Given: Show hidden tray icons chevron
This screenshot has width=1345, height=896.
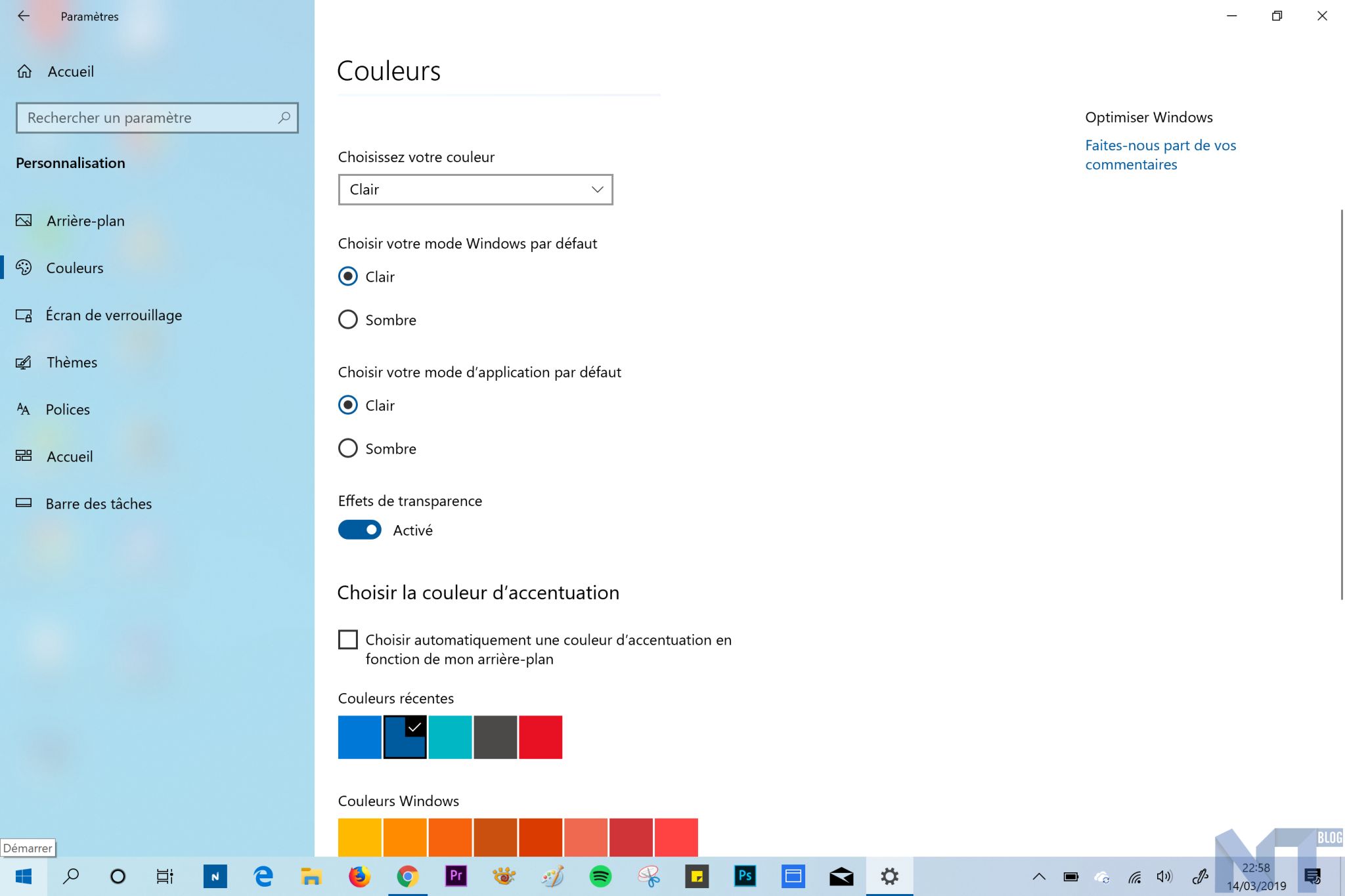Looking at the screenshot, I should [x=1039, y=876].
